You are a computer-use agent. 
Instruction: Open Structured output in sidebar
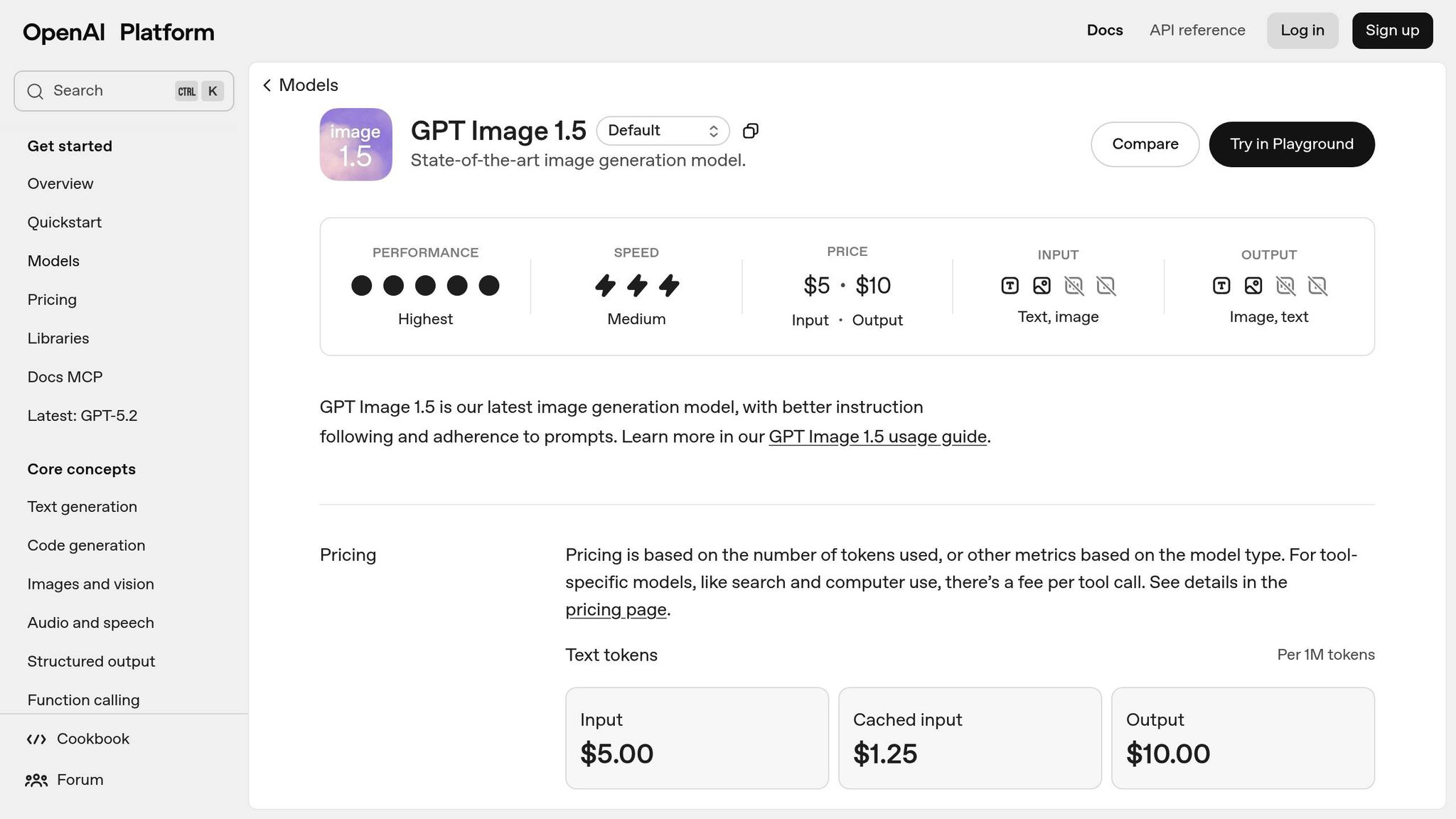tap(91, 662)
